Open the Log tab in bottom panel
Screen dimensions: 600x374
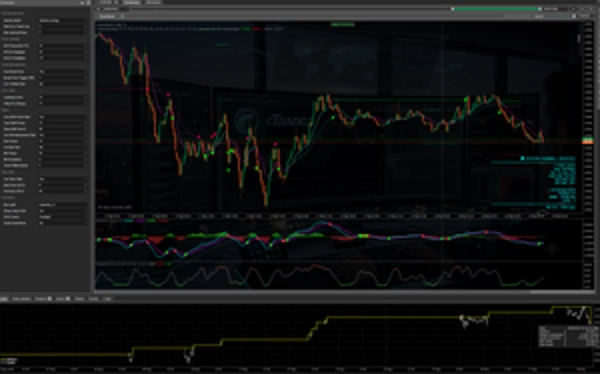coord(108,299)
